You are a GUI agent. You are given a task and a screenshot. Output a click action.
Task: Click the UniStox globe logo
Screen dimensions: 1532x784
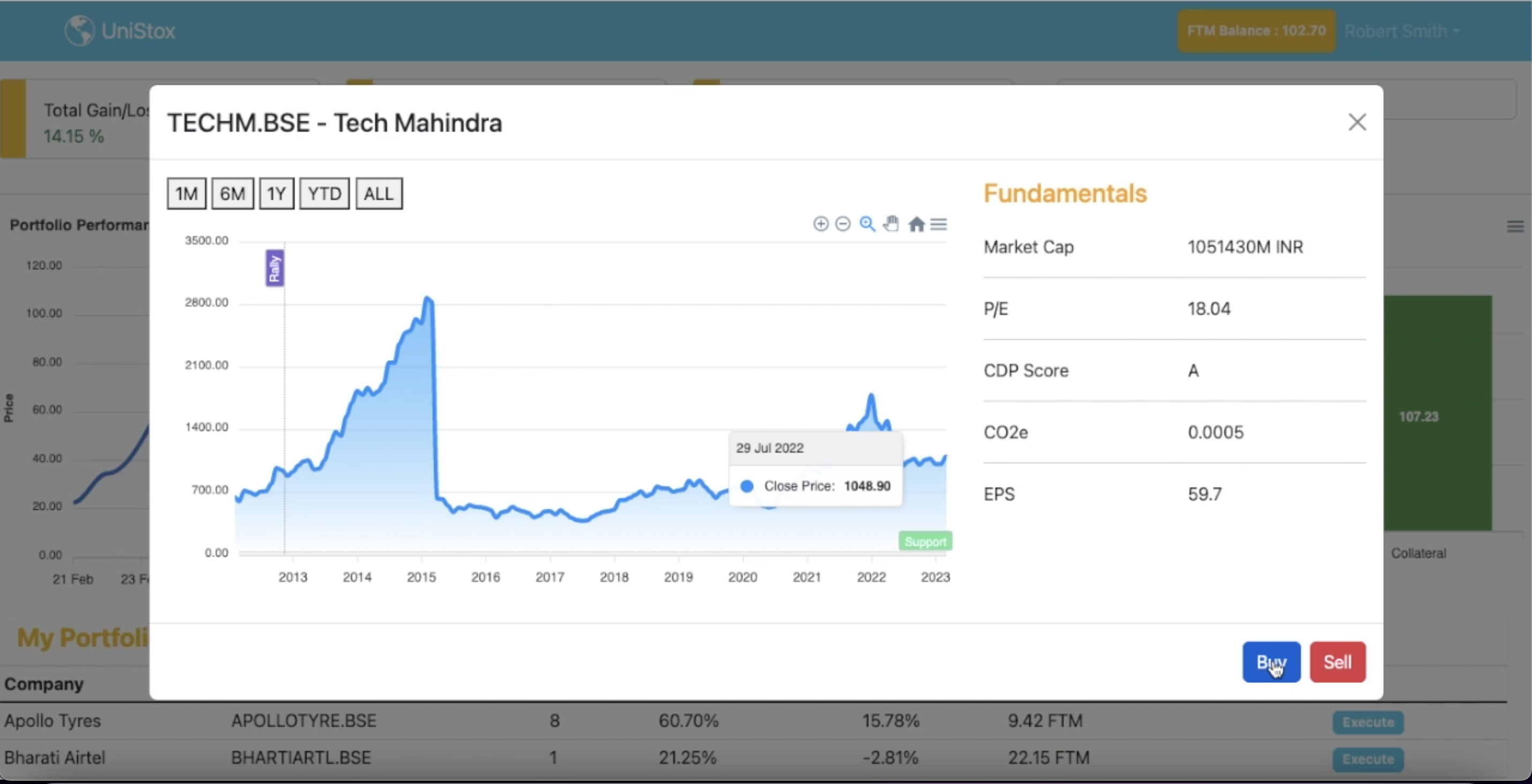[79, 31]
